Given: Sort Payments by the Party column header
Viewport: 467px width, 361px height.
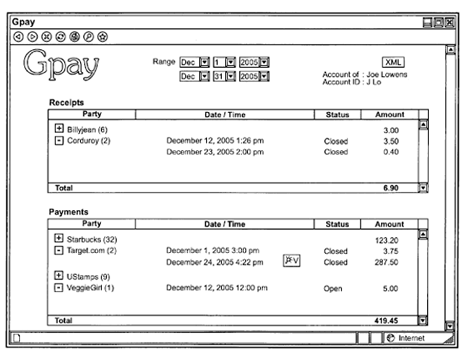Looking at the screenshot, I should [92, 224].
